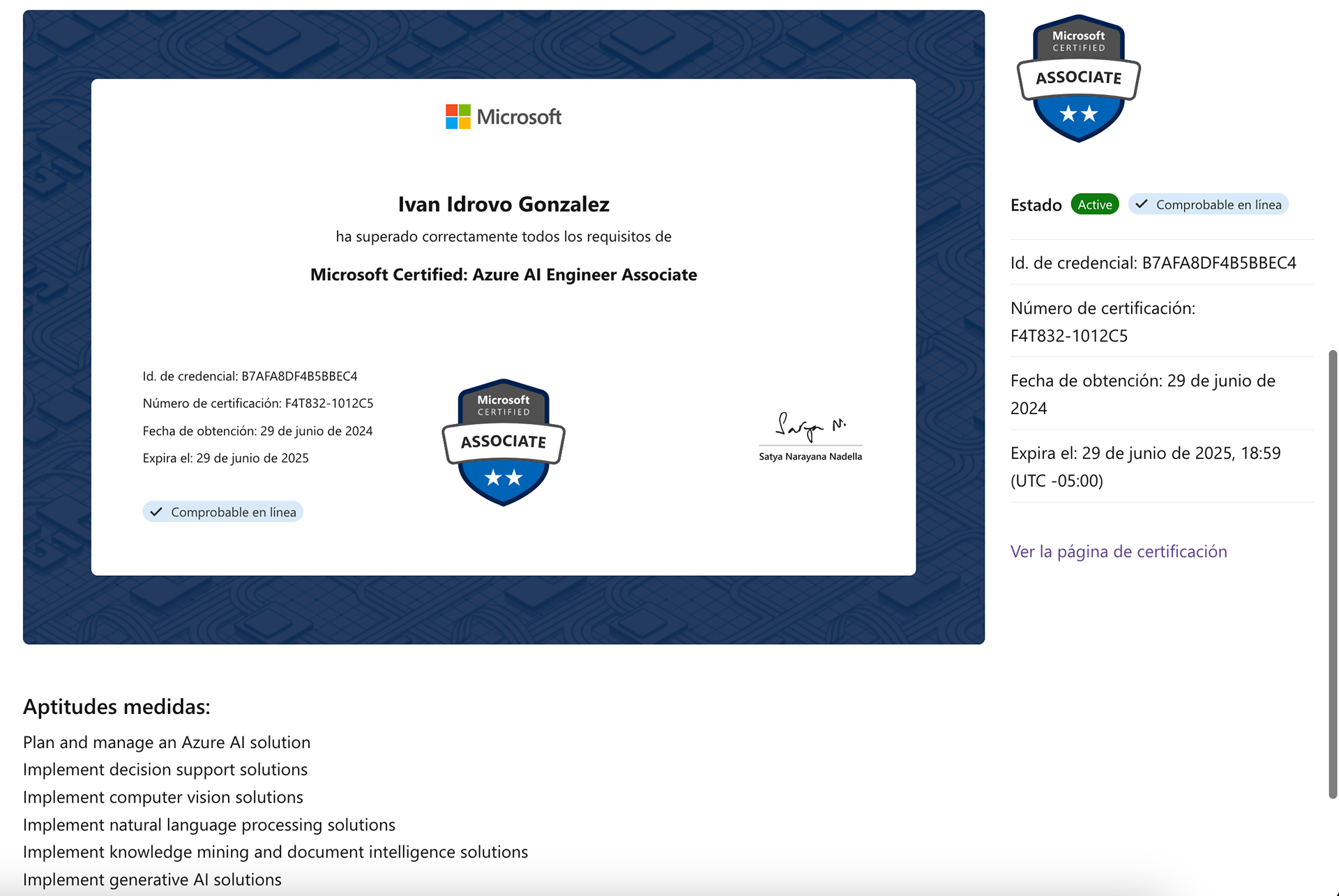Click the vertical page scrollbar
This screenshot has height=896, width=1339.
pyautogui.click(x=1333, y=575)
